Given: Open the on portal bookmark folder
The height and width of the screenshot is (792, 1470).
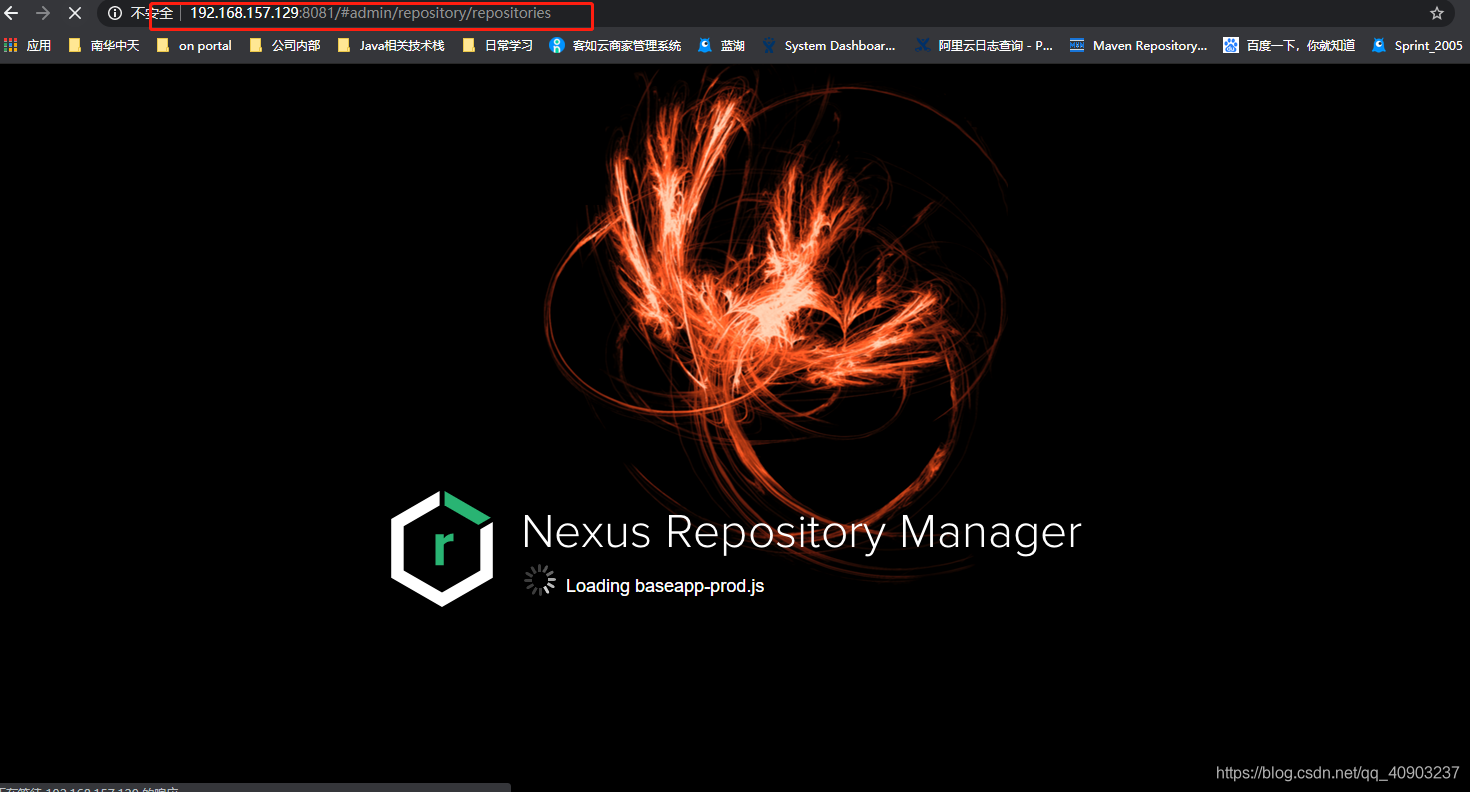Looking at the screenshot, I should (194, 45).
